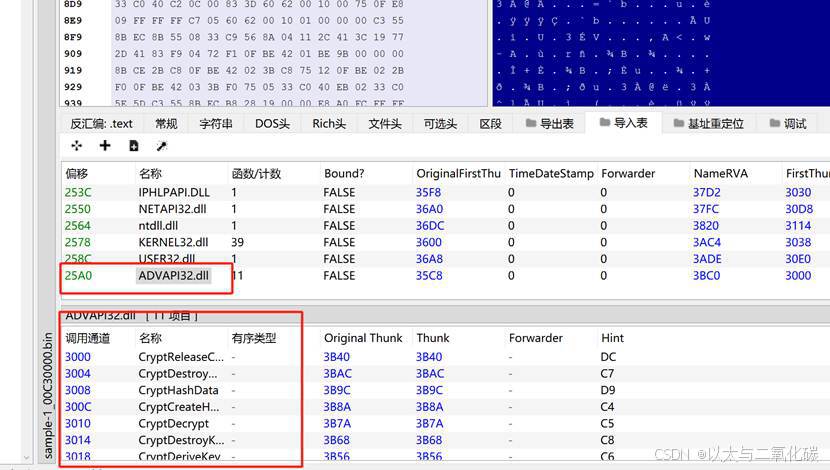Screen dimensions: 830x470
Task: Click call address 300C in 调用通道 column
Action: [x=78, y=406]
